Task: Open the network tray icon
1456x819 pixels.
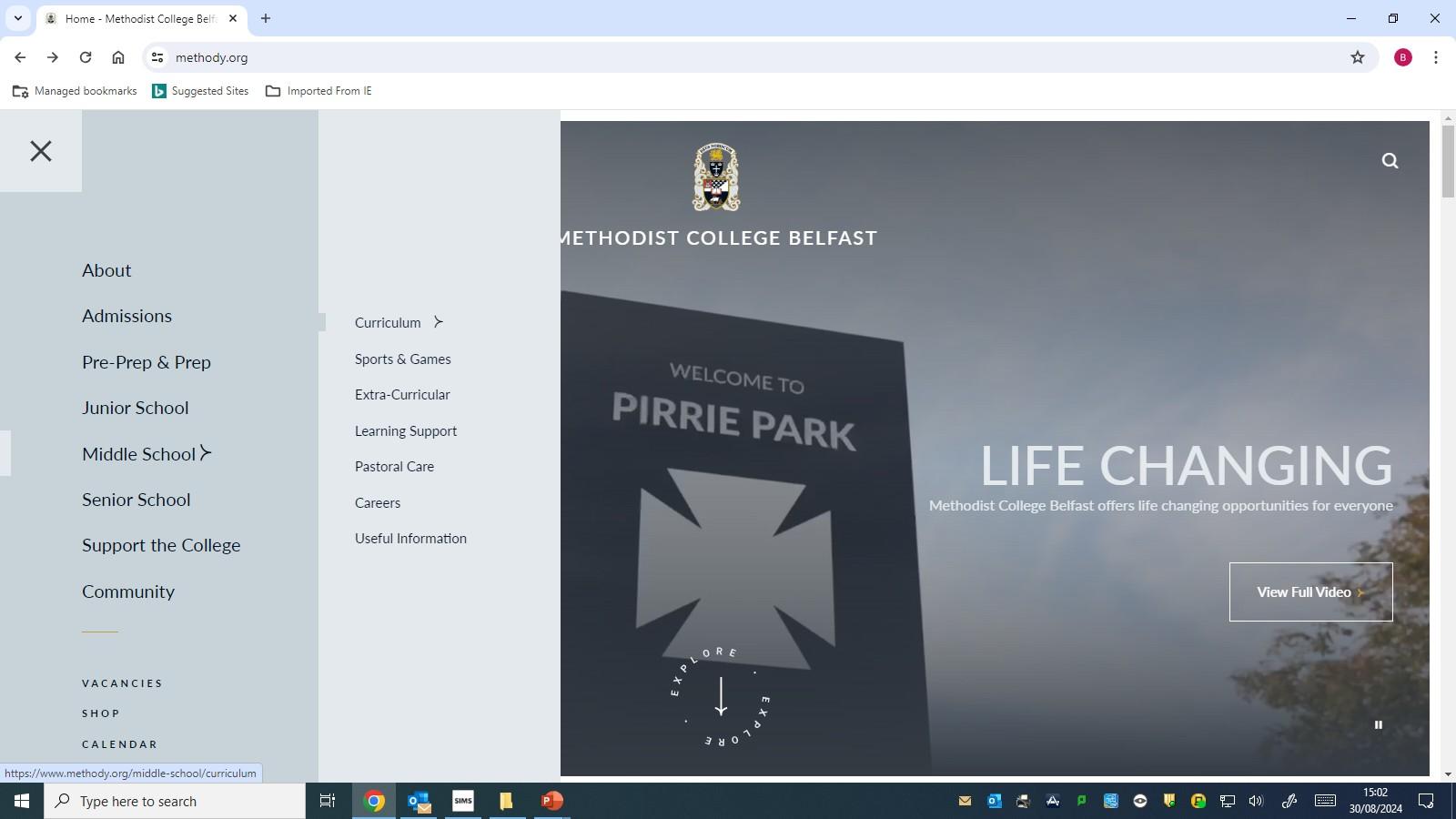Action: pos(1228,802)
